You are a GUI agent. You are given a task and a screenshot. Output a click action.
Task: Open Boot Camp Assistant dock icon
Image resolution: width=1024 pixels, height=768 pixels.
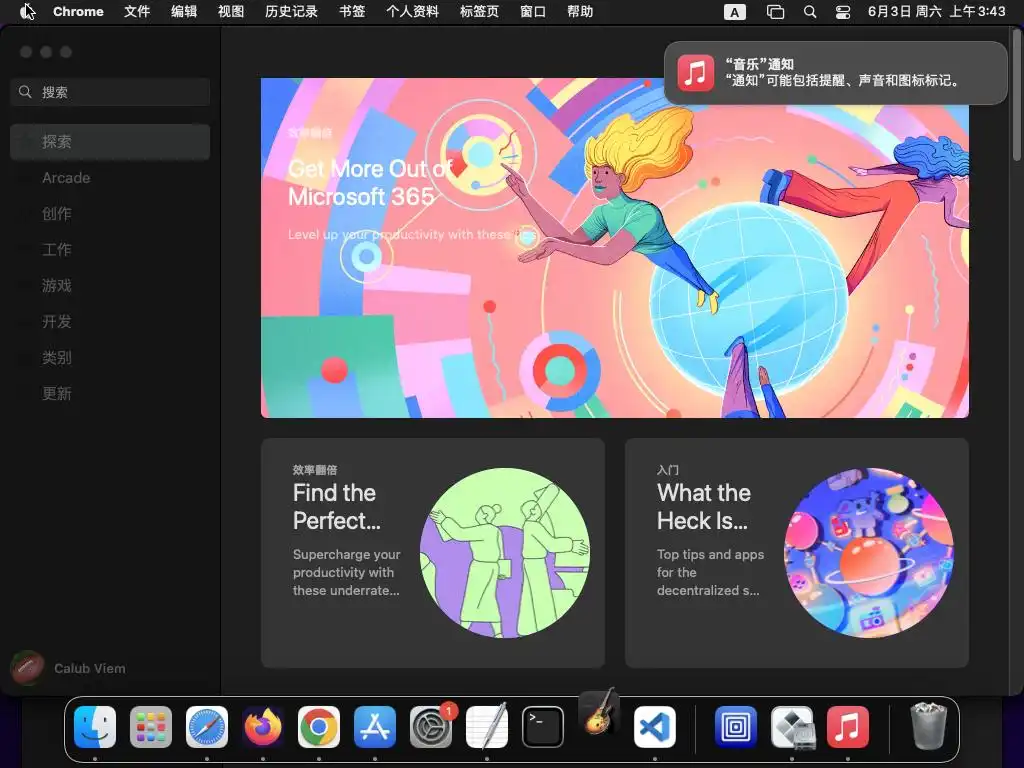(x=792, y=727)
